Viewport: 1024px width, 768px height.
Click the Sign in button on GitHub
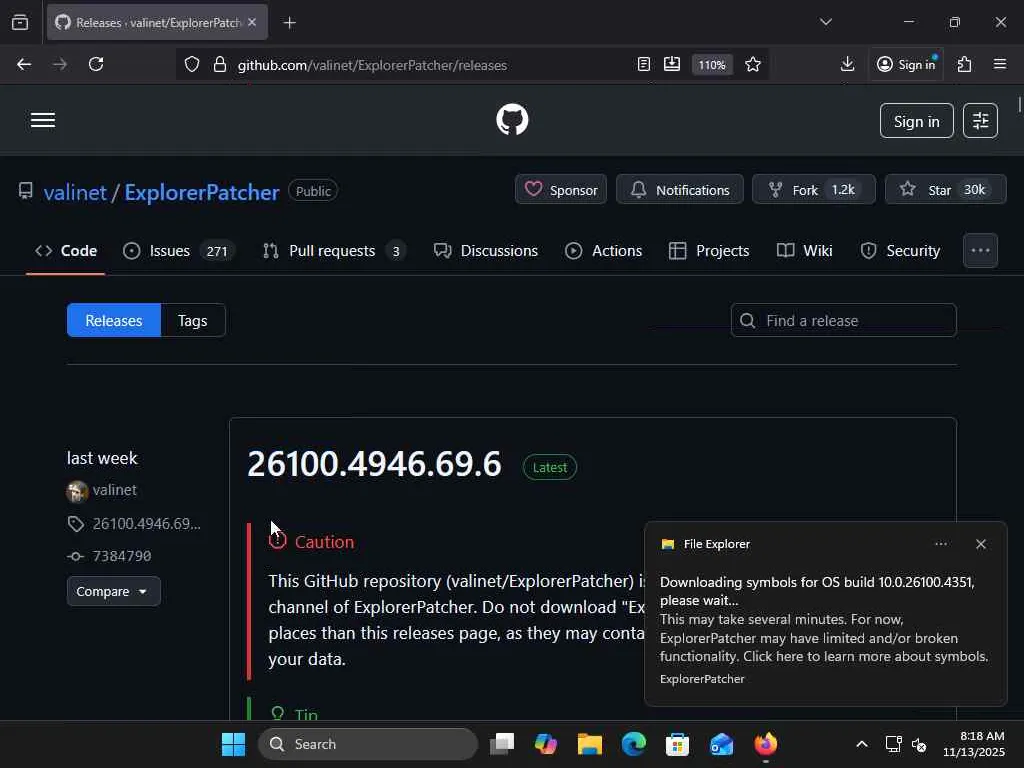pos(916,121)
